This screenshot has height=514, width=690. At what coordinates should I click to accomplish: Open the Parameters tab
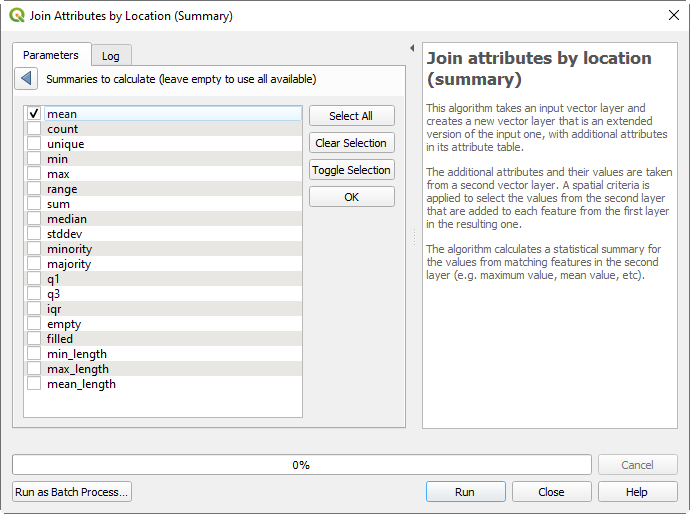click(51, 55)
